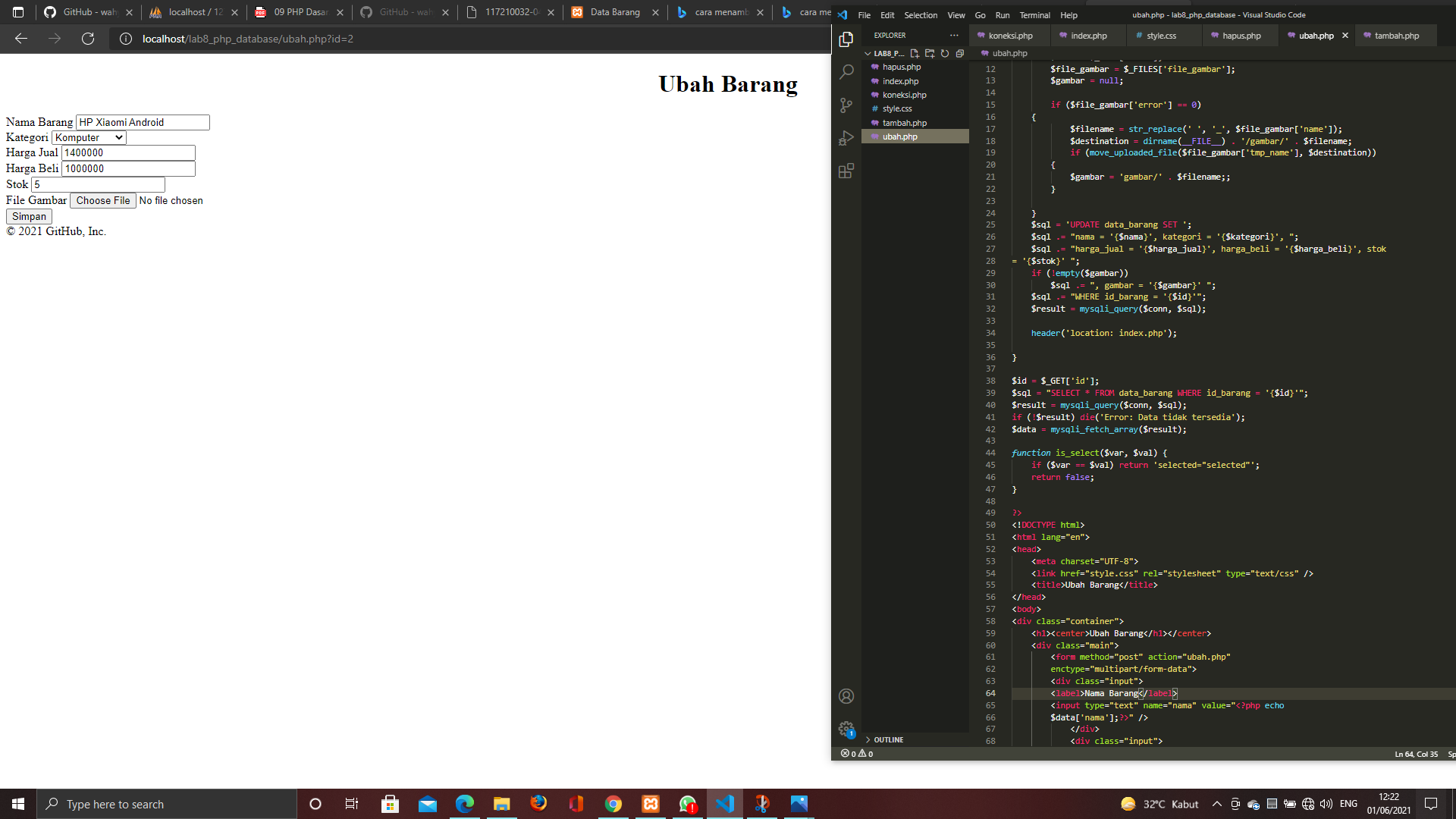Screen dimensions: 1456x819
Task: Click the errors and warnings indicator
Action: pos(855,754)
